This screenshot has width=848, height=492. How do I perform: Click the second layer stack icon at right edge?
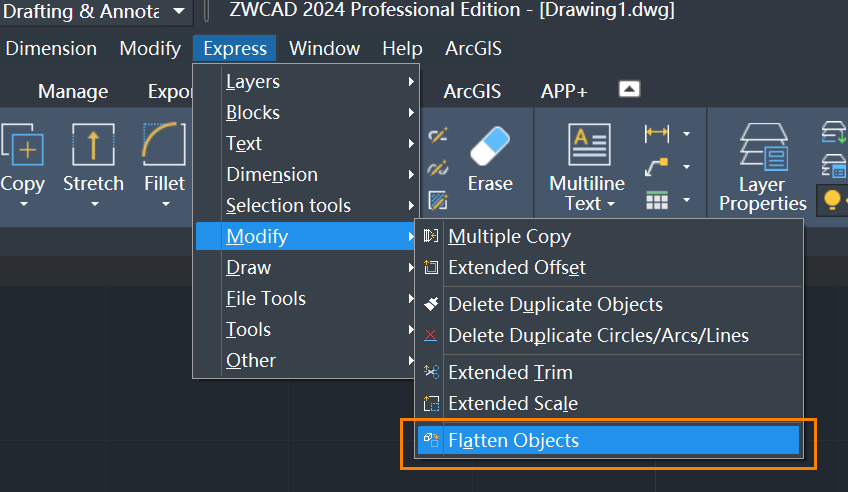tap(834, 166)
